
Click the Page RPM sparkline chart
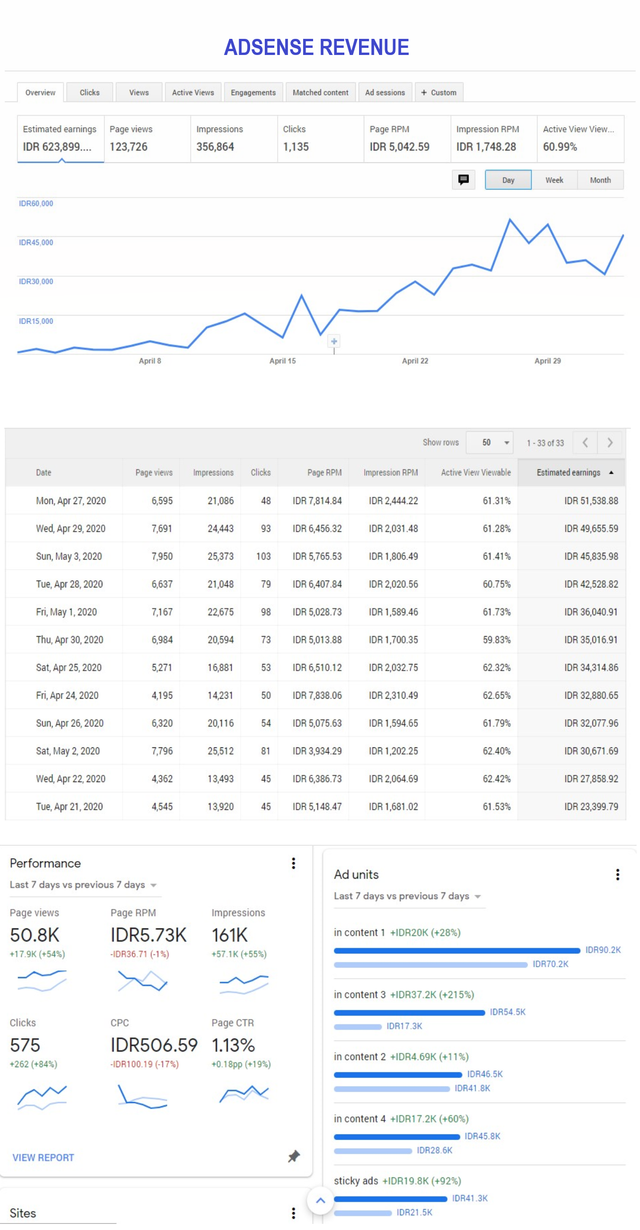(142, 981)
